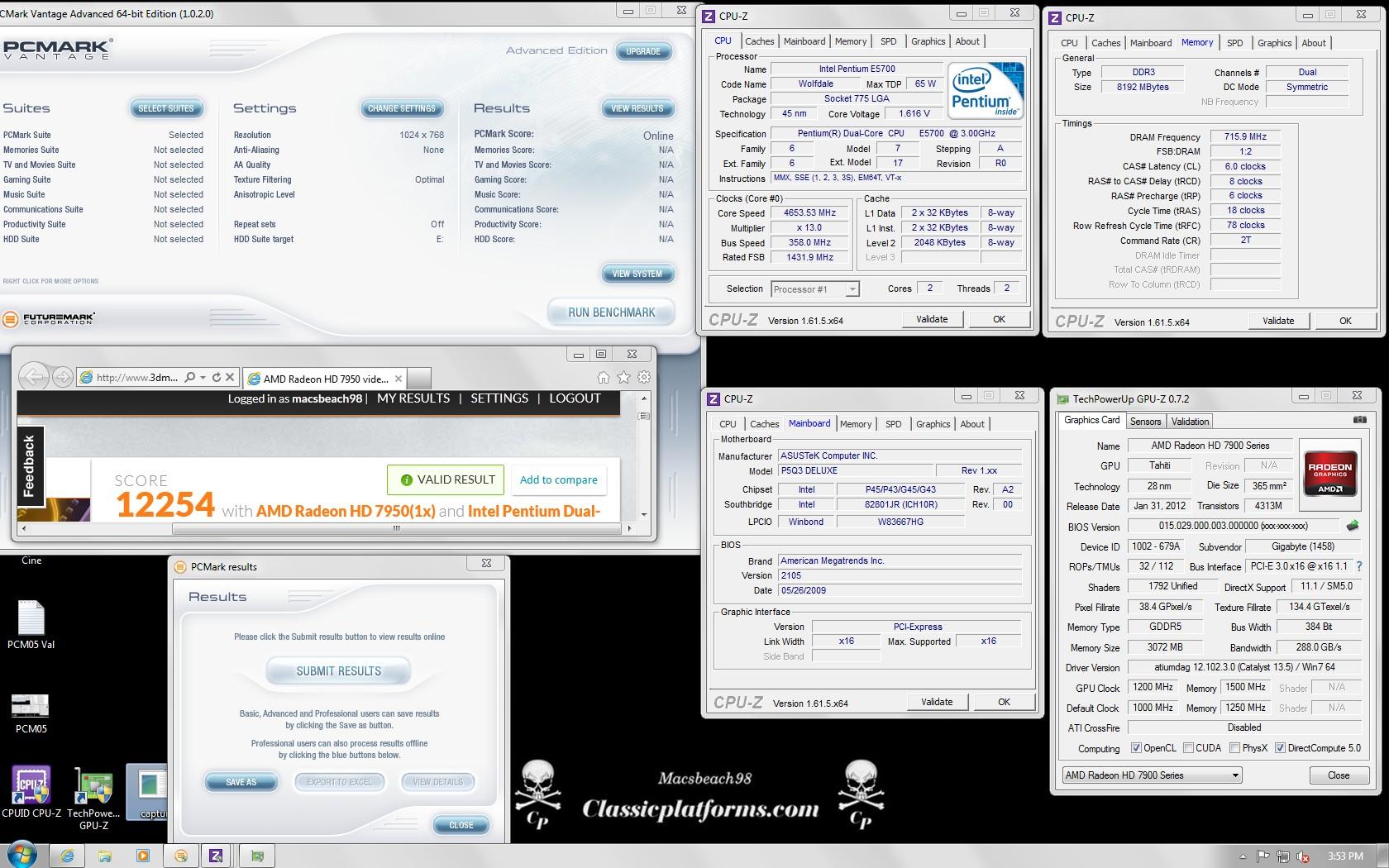This screenshot has height=868, width=1389.
Task: Open About tab in CPU-Z CPU window
Action: tap(967, 41)
